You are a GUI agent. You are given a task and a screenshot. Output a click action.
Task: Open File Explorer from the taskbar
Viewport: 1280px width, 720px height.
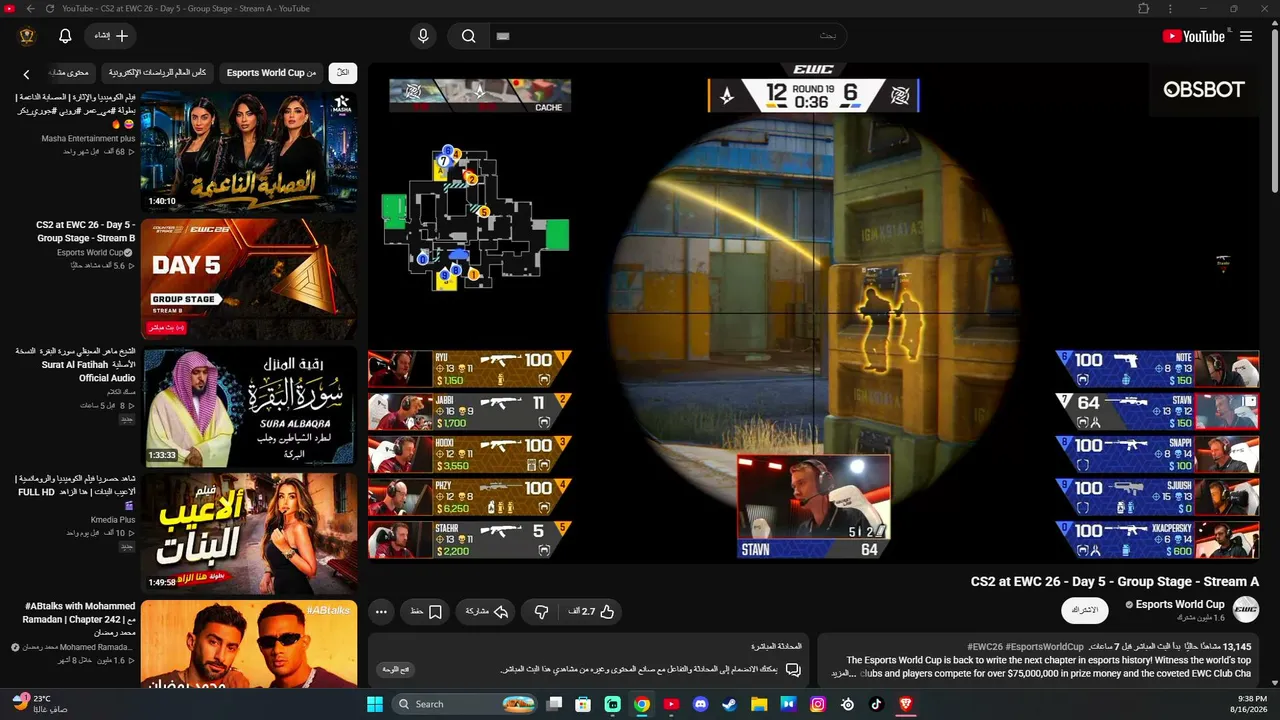pos(759,704)
